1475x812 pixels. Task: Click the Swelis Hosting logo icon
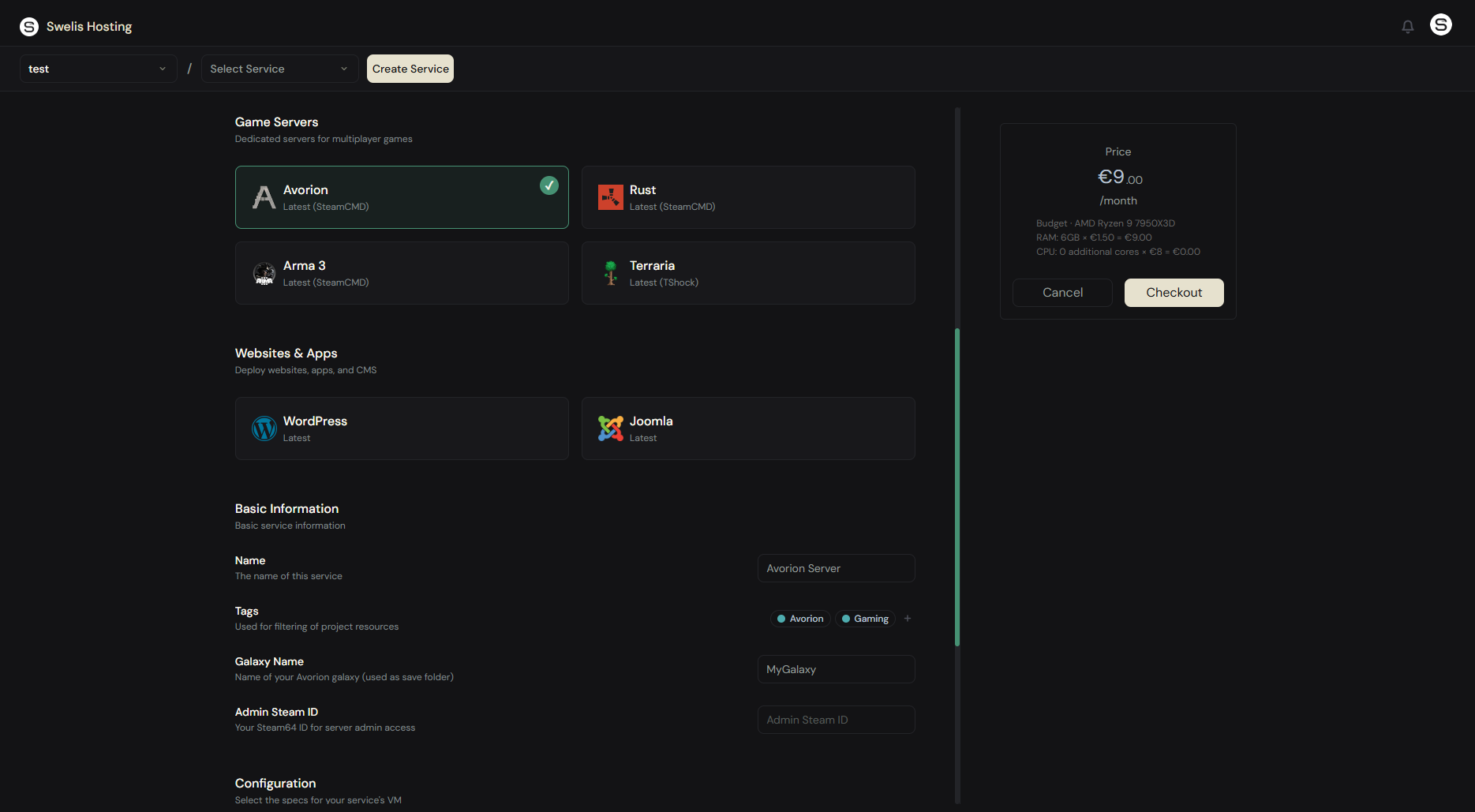tap(29, 27)
